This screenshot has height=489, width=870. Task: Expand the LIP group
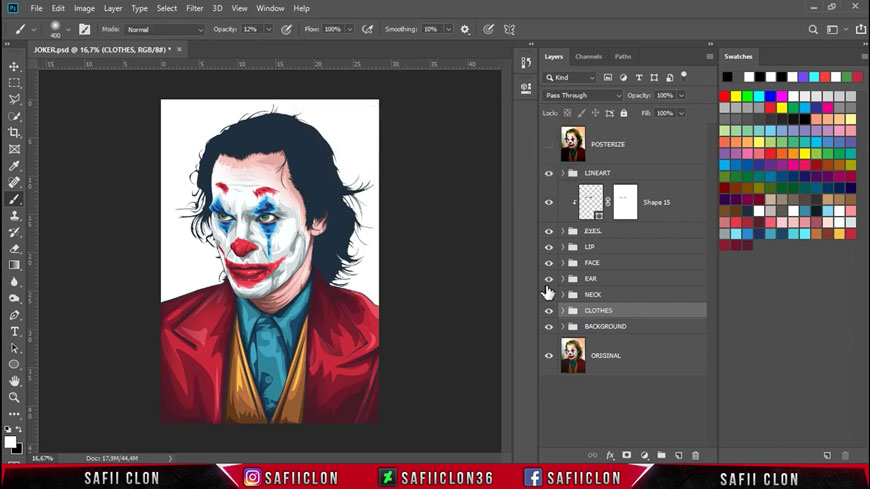tap(563, 247)
